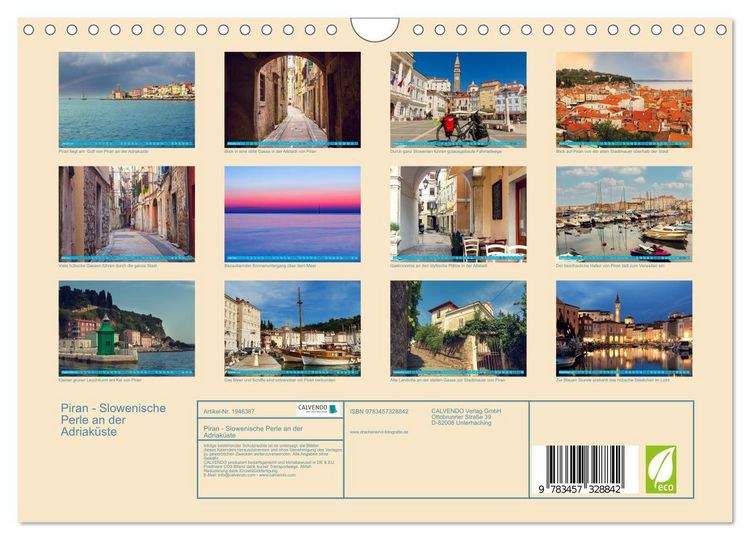Click caption 'Viele hübsche Gassen führen'
The height and width of the screenshot is (540, 750).
click(108, 265)
